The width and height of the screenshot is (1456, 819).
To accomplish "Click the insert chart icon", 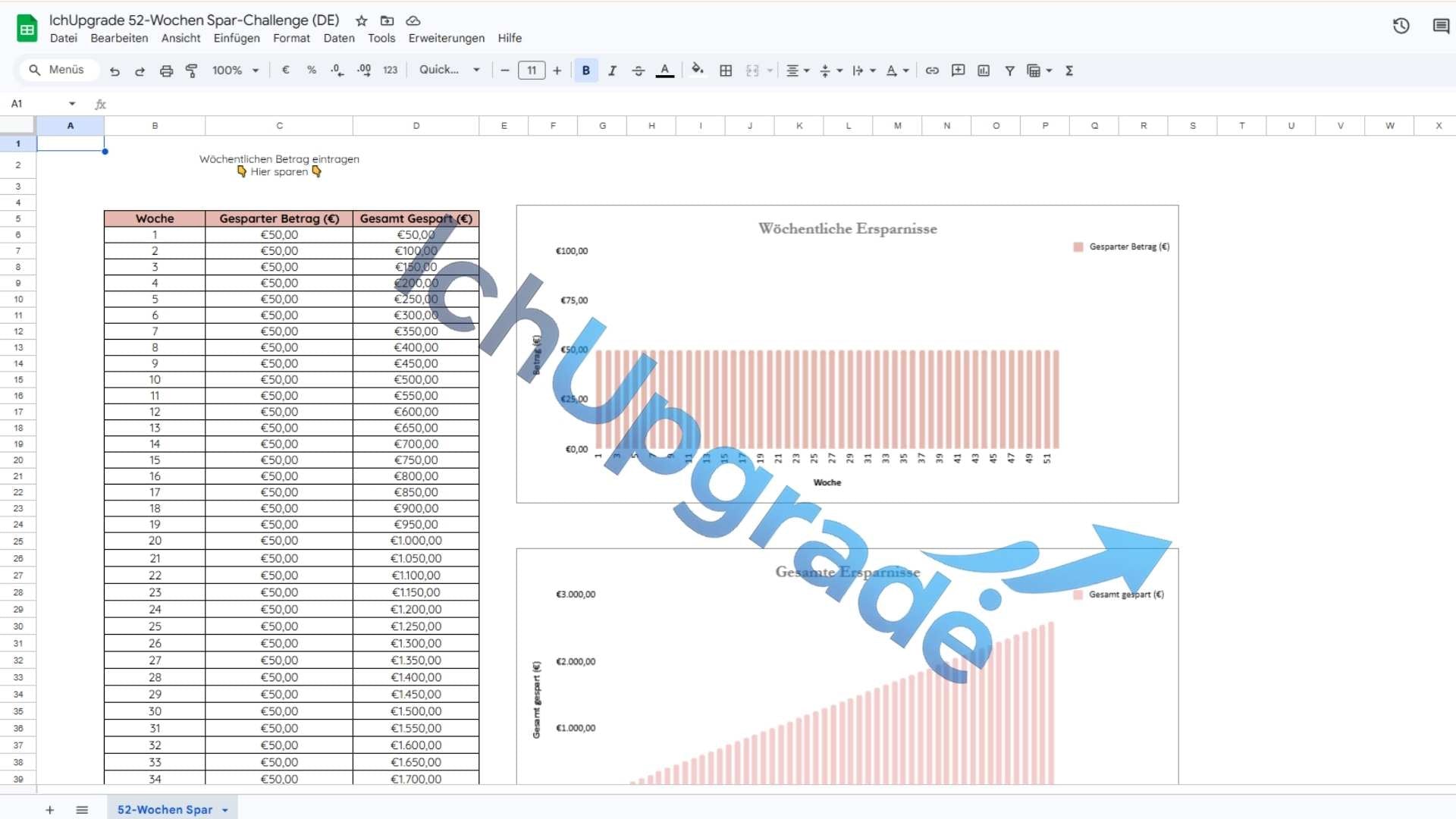I will 984,71.
